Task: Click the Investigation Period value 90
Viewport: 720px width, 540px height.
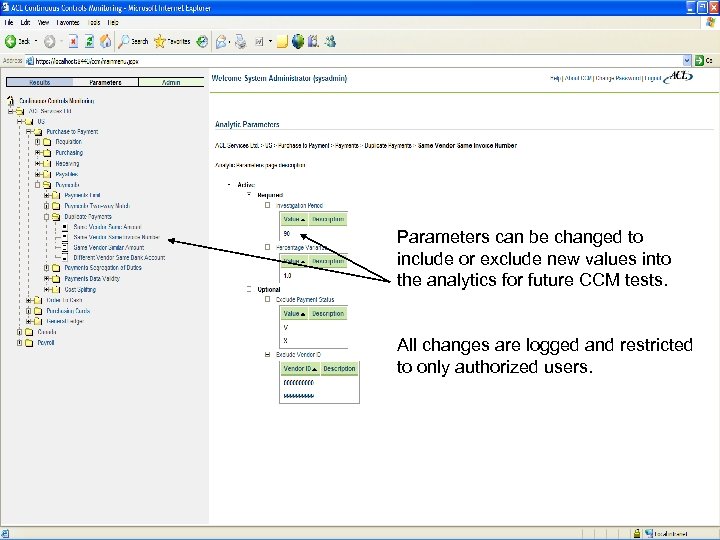Action: click(x=287, y=234)
